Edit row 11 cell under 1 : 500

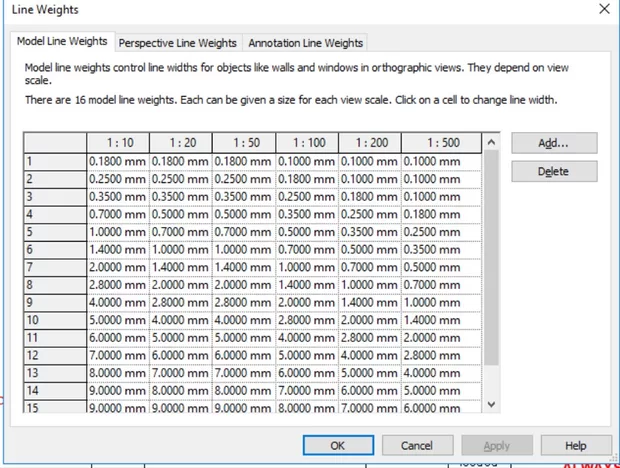[442, 338]
